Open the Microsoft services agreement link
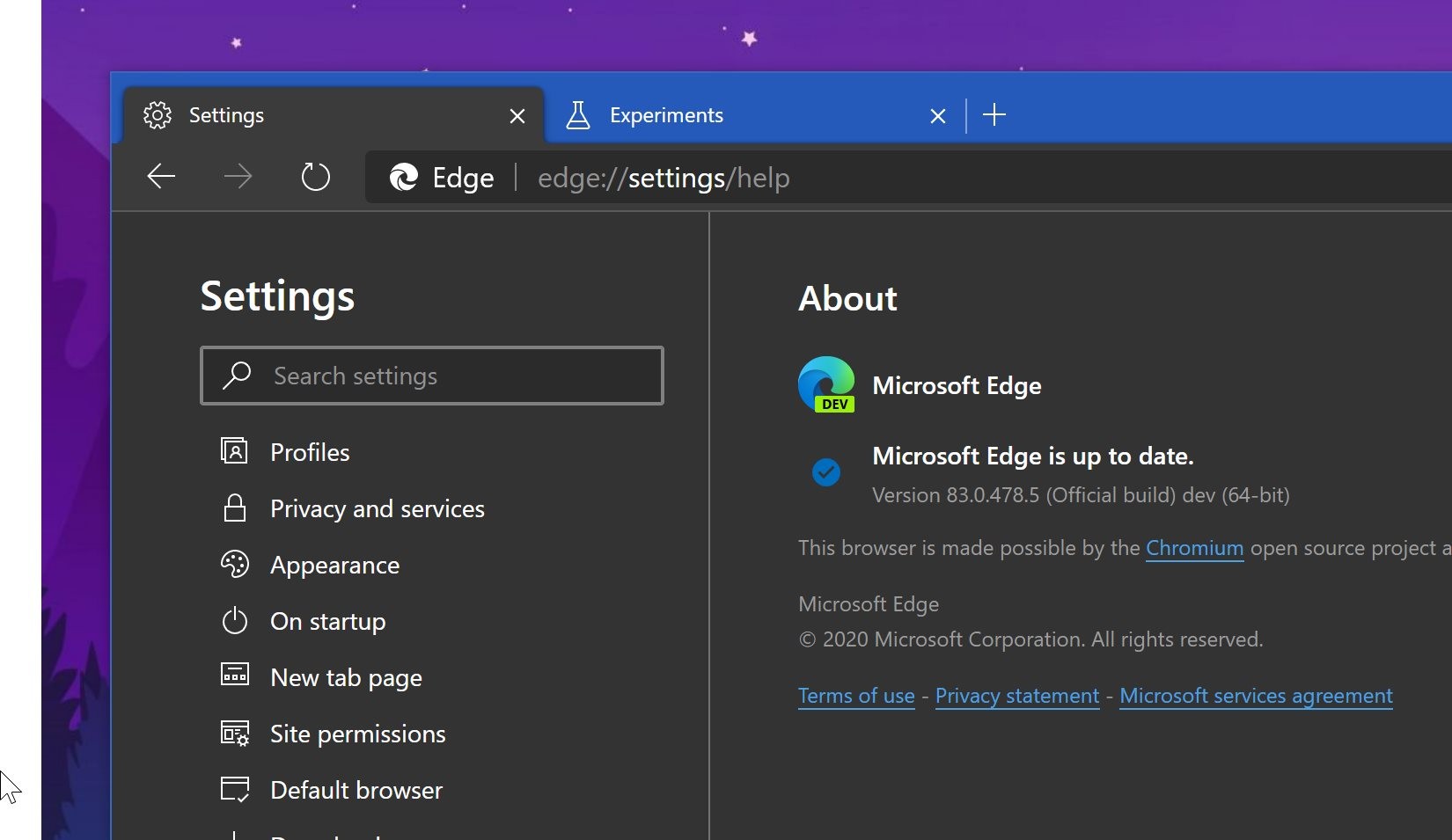This screenshot has height=840, width=1452. pyautogui.click(x=1256, y=696)
